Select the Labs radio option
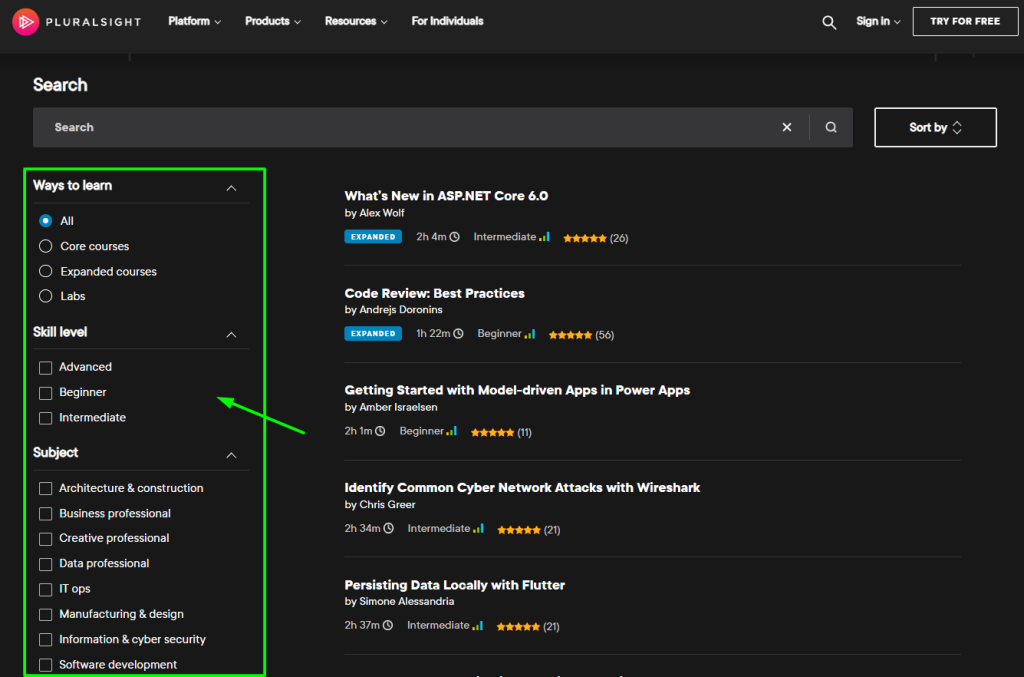The width and height of the screenshot is (1024, 677). pyautogui.click(x=45, y=296)
